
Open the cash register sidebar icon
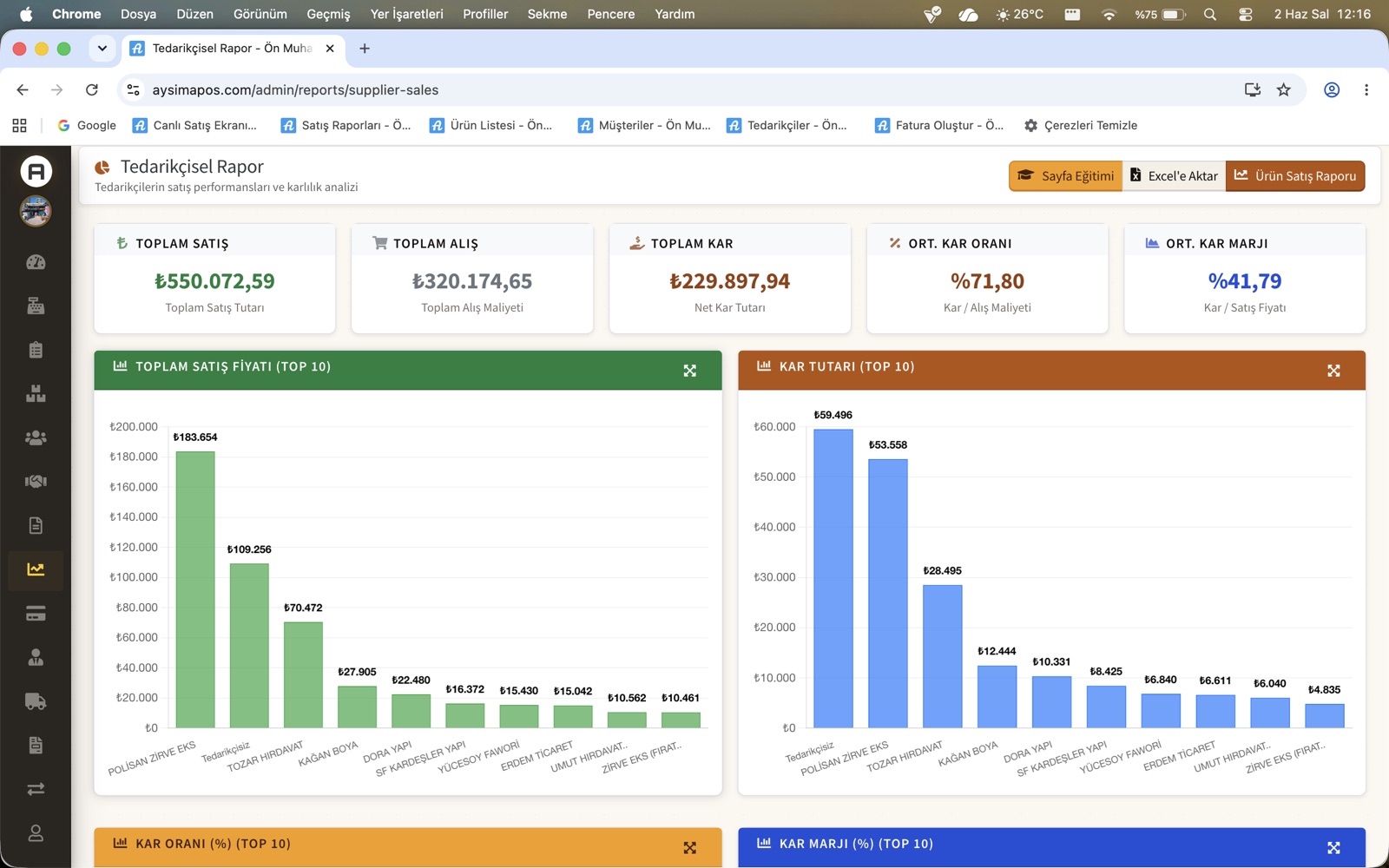click(x=36, y=306)
